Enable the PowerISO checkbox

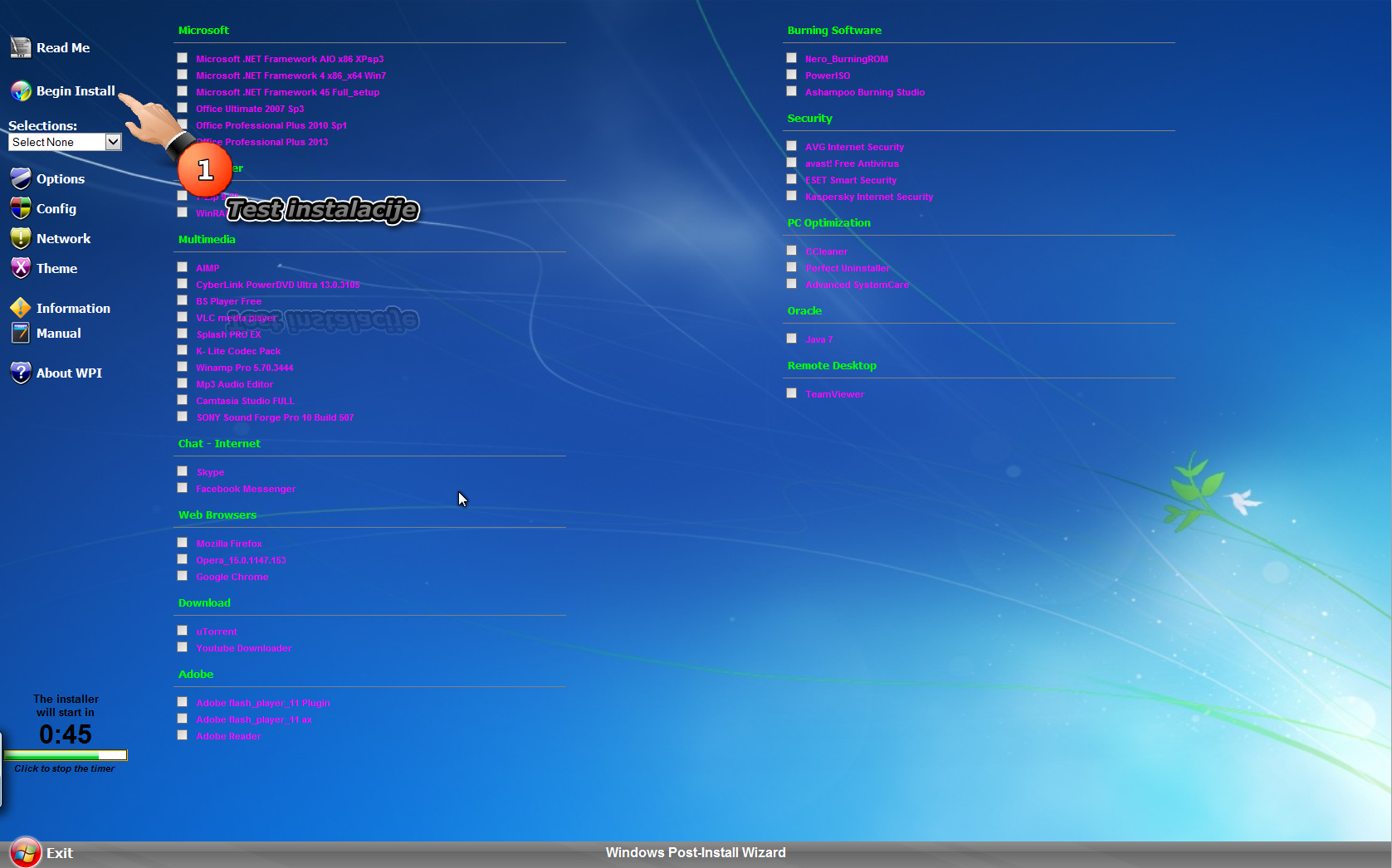click(791, 75)
